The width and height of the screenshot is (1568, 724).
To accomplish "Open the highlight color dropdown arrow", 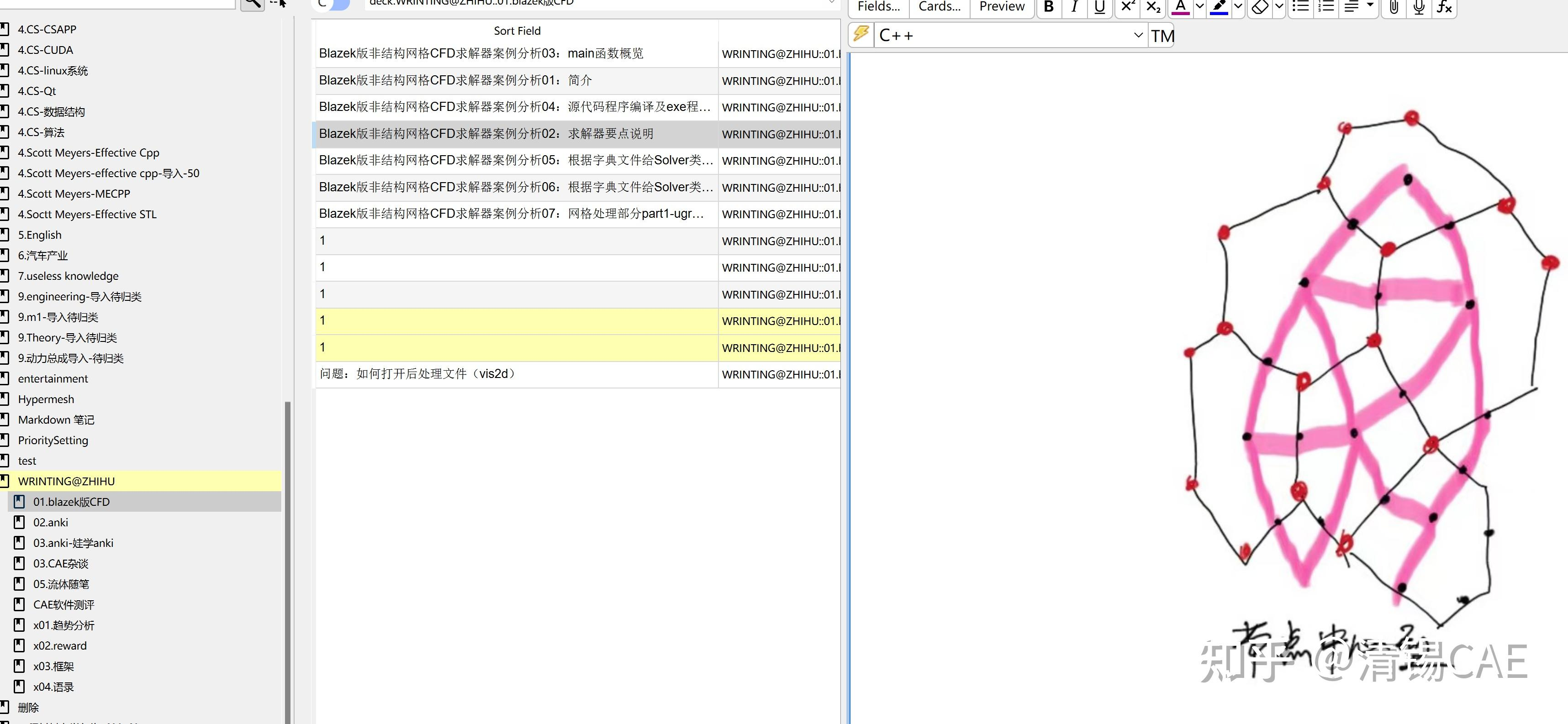I will [1237, 7].
